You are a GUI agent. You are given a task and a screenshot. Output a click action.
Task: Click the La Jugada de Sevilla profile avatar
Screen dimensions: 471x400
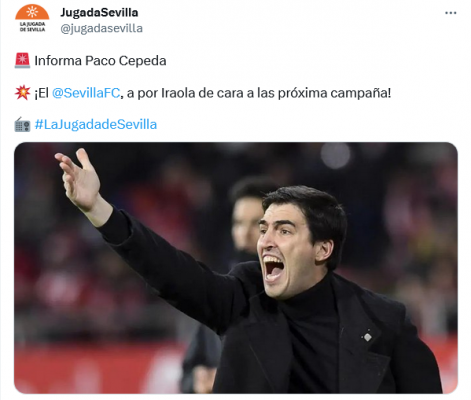point(32,18)
